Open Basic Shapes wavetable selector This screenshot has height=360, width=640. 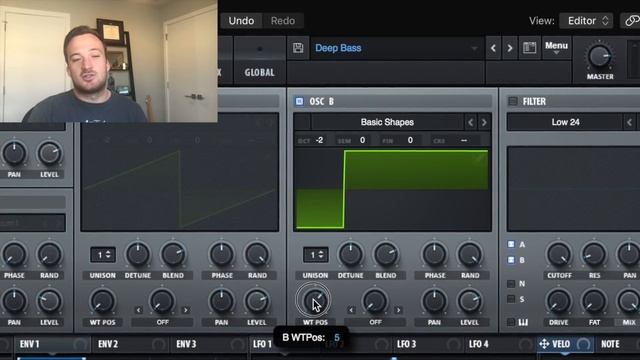(387, 122)
